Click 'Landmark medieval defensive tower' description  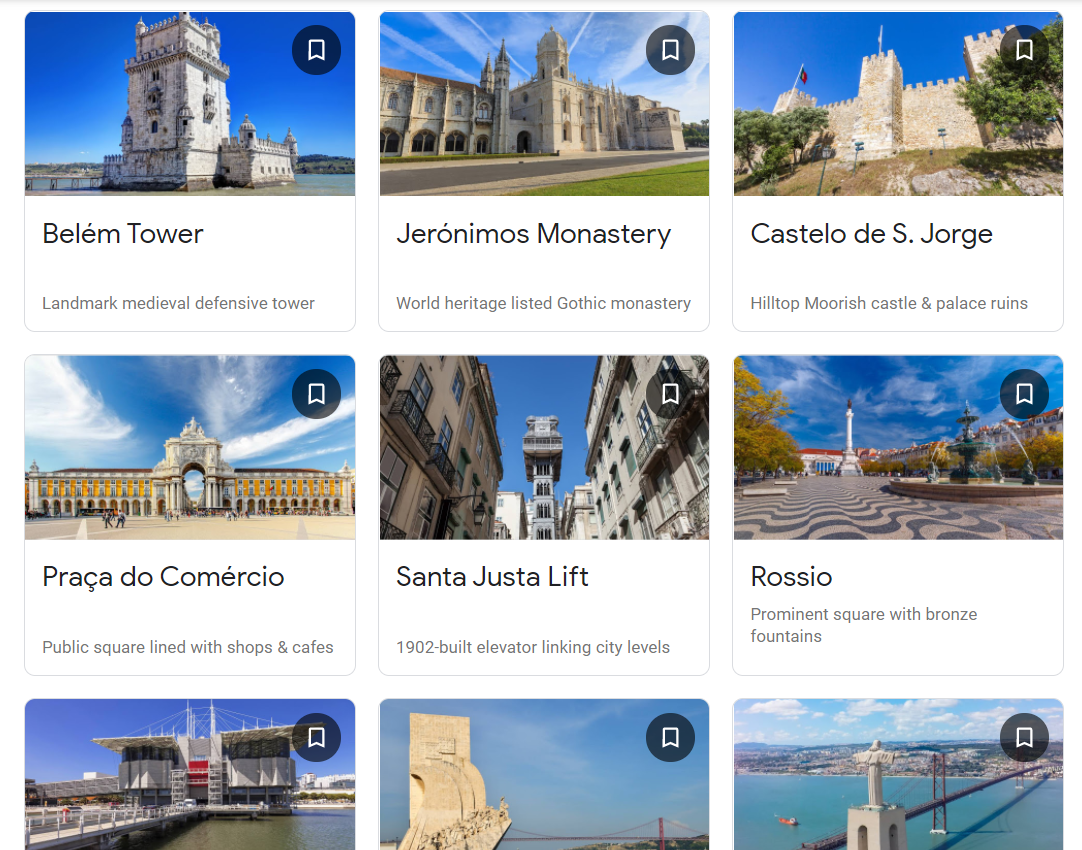[x=178, y=303]
